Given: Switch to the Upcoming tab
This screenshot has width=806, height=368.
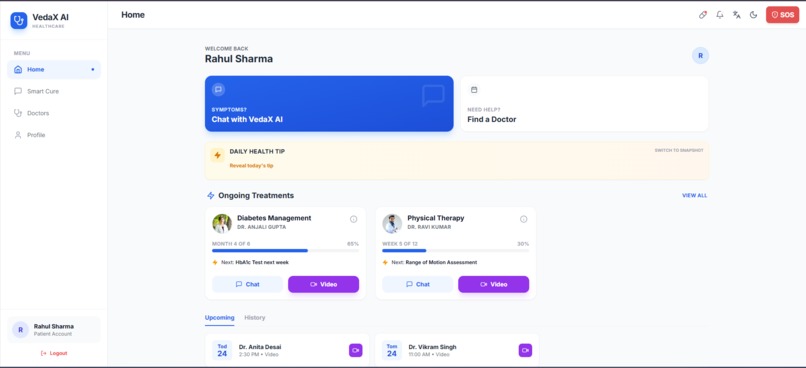Looking at the screenshot, I should (x=219, y=318).
